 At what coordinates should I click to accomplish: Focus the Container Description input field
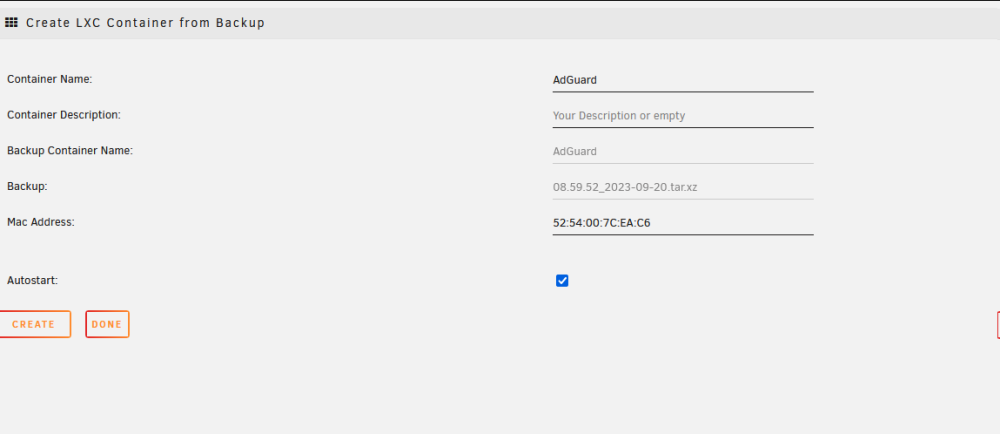pos(682,116)
